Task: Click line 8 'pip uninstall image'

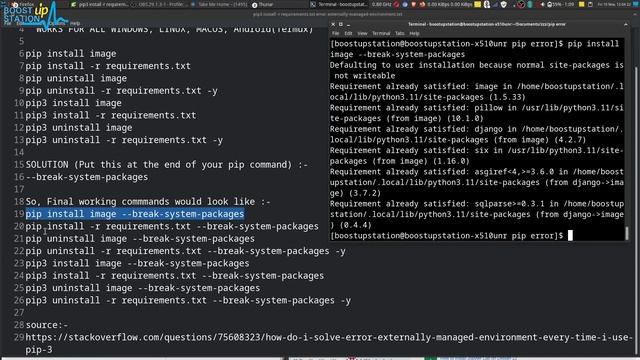Action: [x=76, y=78]
